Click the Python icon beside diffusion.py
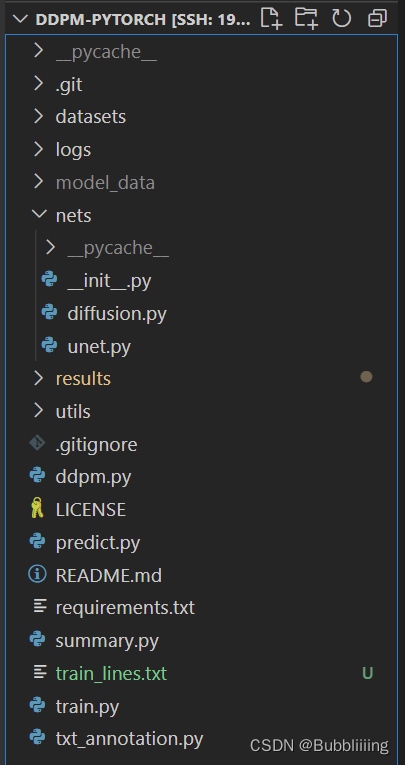Viewport: 405px width, 765px height. tap(49, 313)
